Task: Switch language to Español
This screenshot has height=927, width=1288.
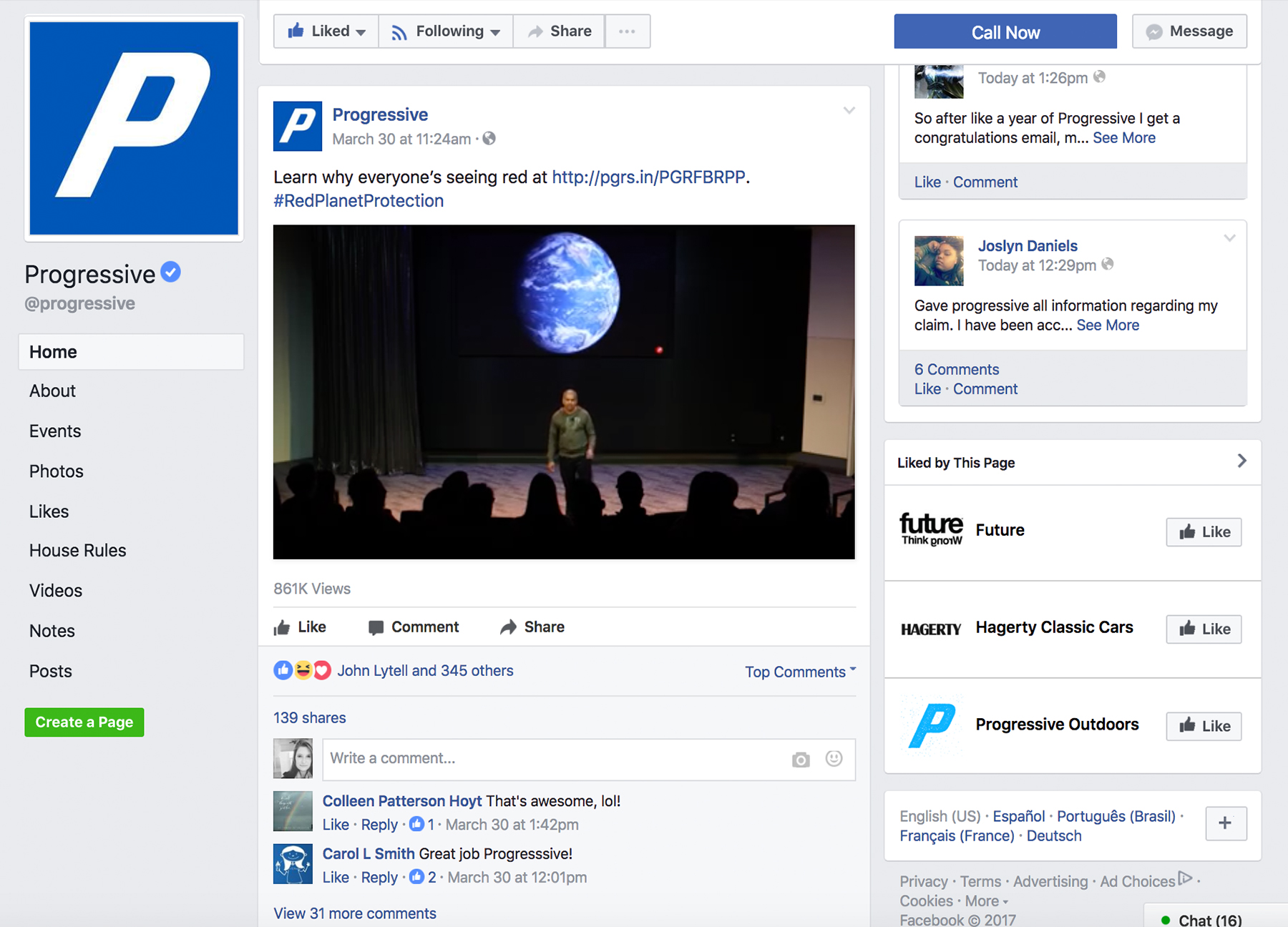Action: point(1018,817)
